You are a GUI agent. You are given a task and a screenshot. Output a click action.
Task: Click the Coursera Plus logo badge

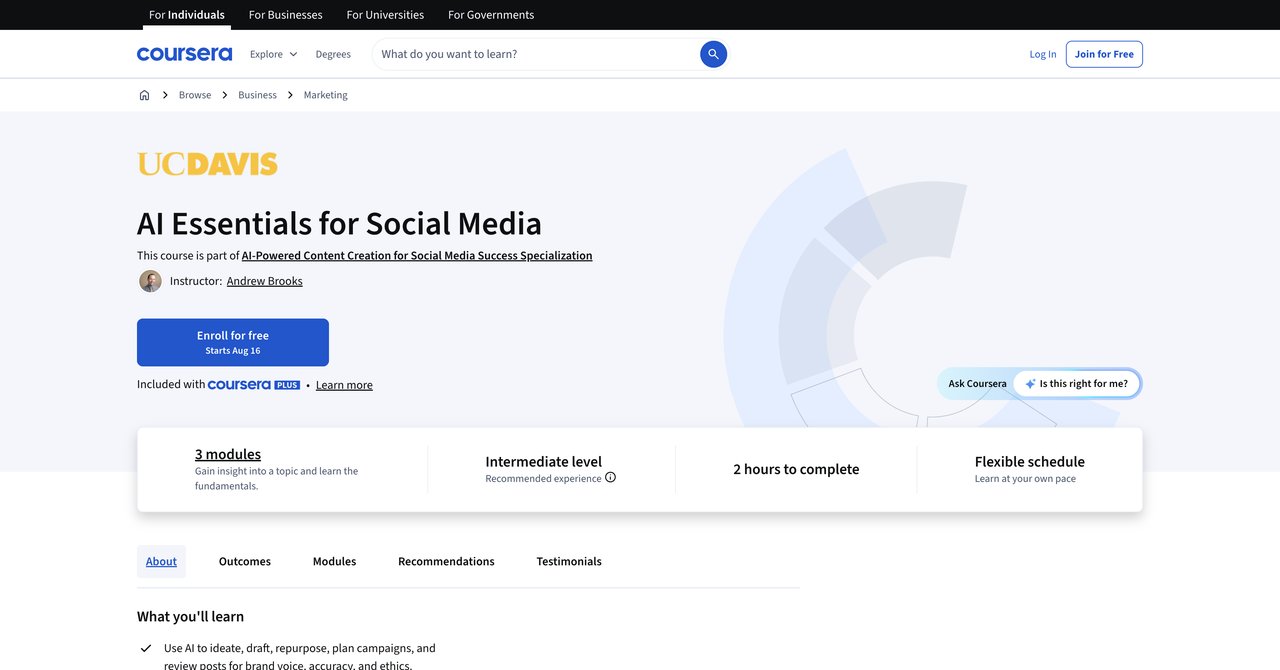(254, 385)
